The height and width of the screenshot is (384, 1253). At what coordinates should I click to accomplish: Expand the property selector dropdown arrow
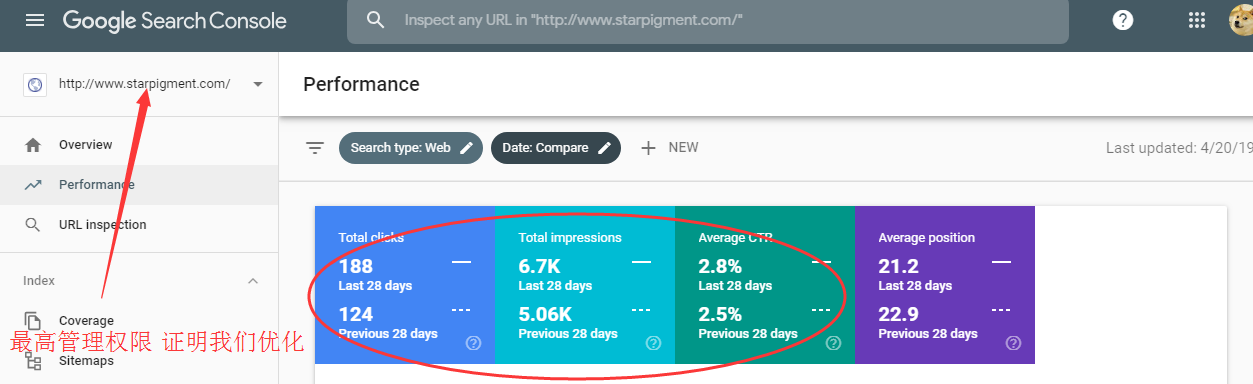(258, 84)
